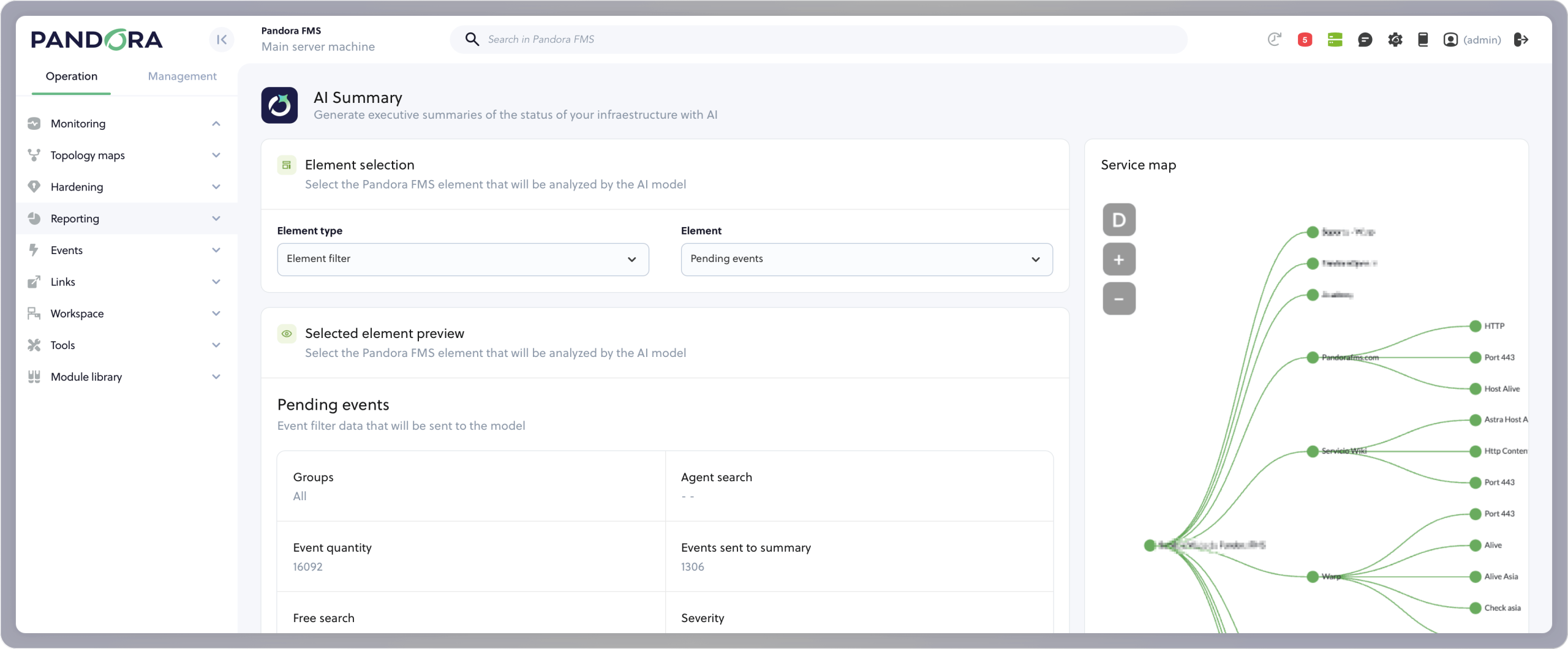
Task: Expand the Tools chevron
Action: [x=216, y=345]
